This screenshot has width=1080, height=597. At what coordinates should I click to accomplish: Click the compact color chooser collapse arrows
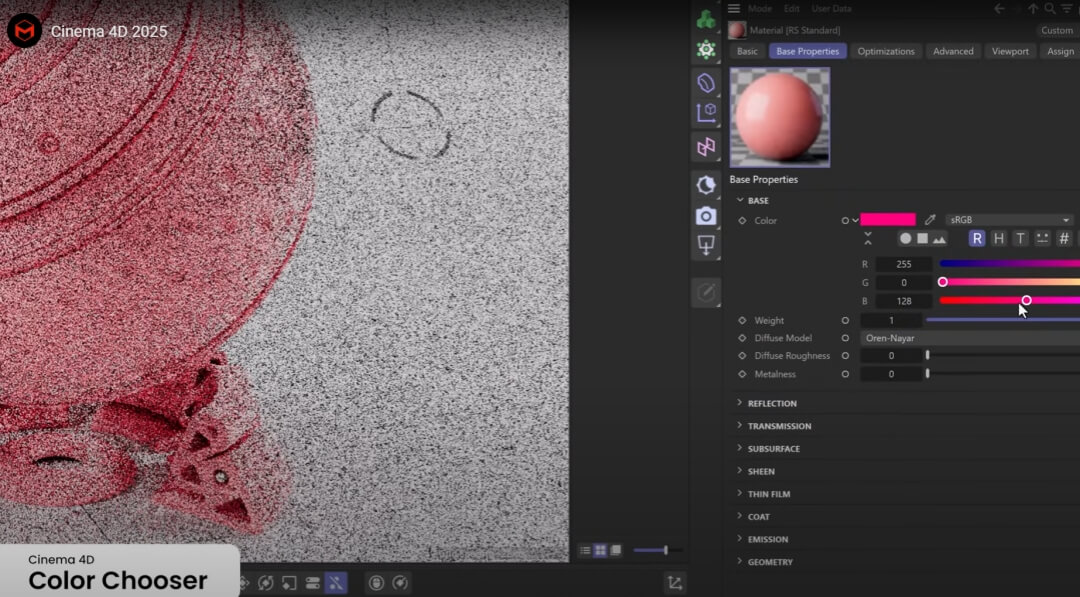click(x=868, y=238)
